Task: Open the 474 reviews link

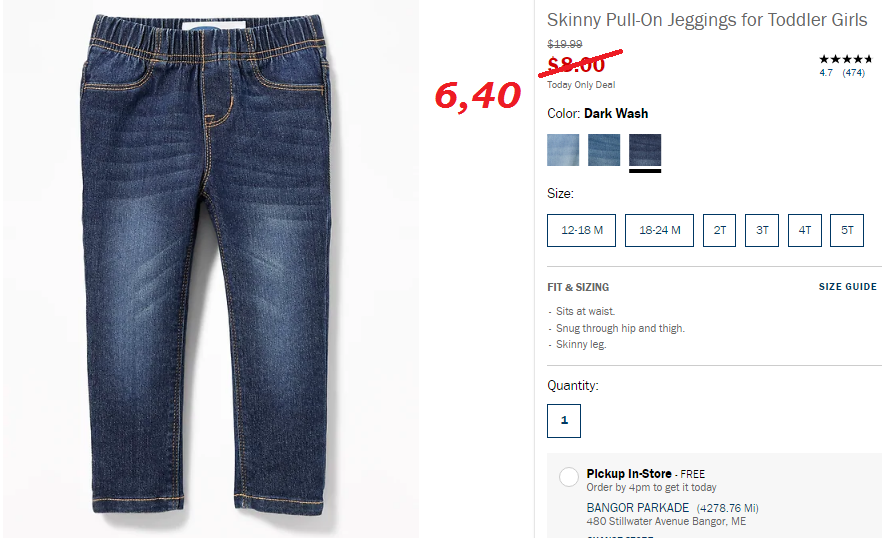Action: click(854, 73)
